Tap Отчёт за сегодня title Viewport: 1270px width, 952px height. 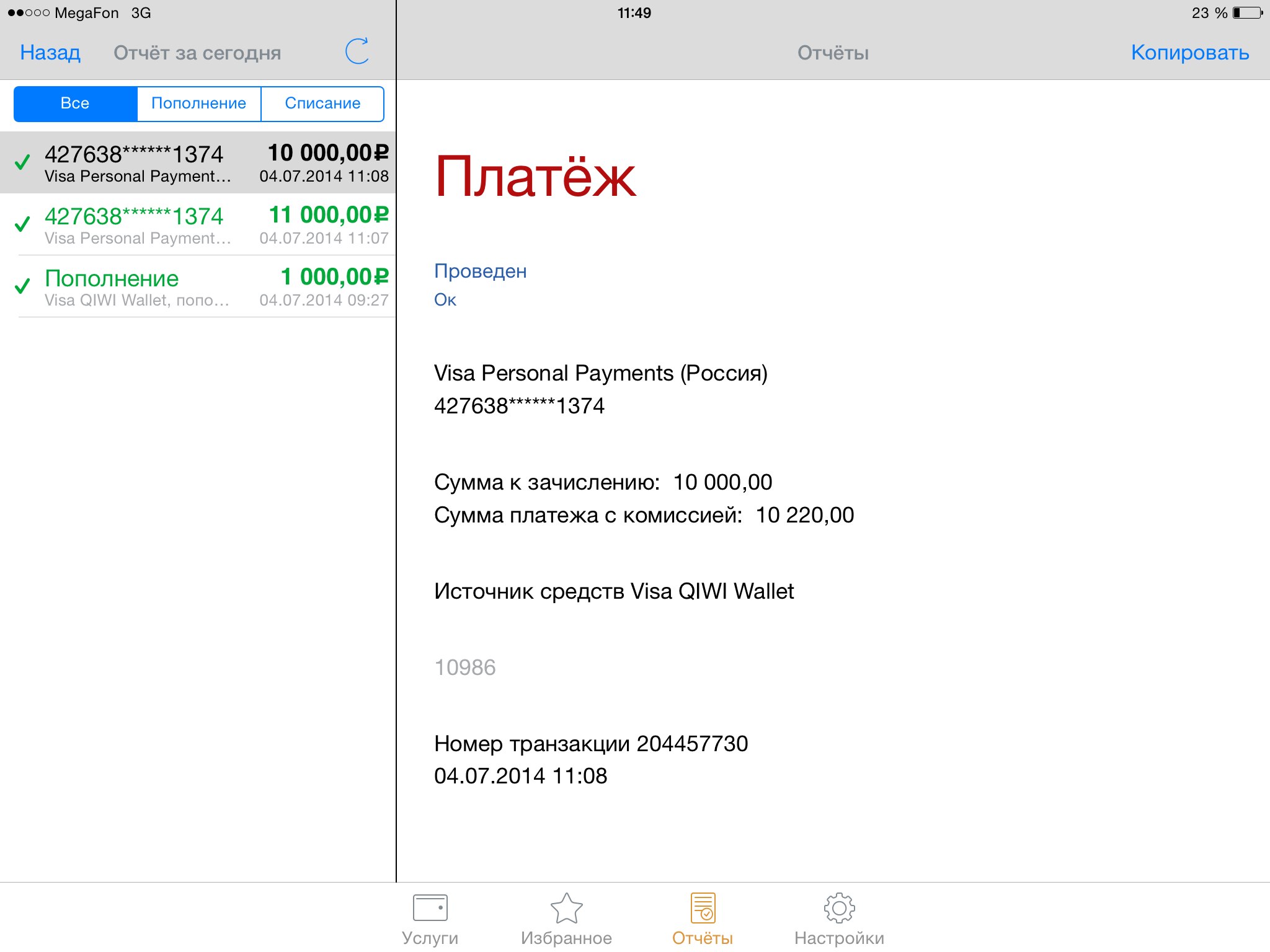pyautogui.click(x=197, y=53)
